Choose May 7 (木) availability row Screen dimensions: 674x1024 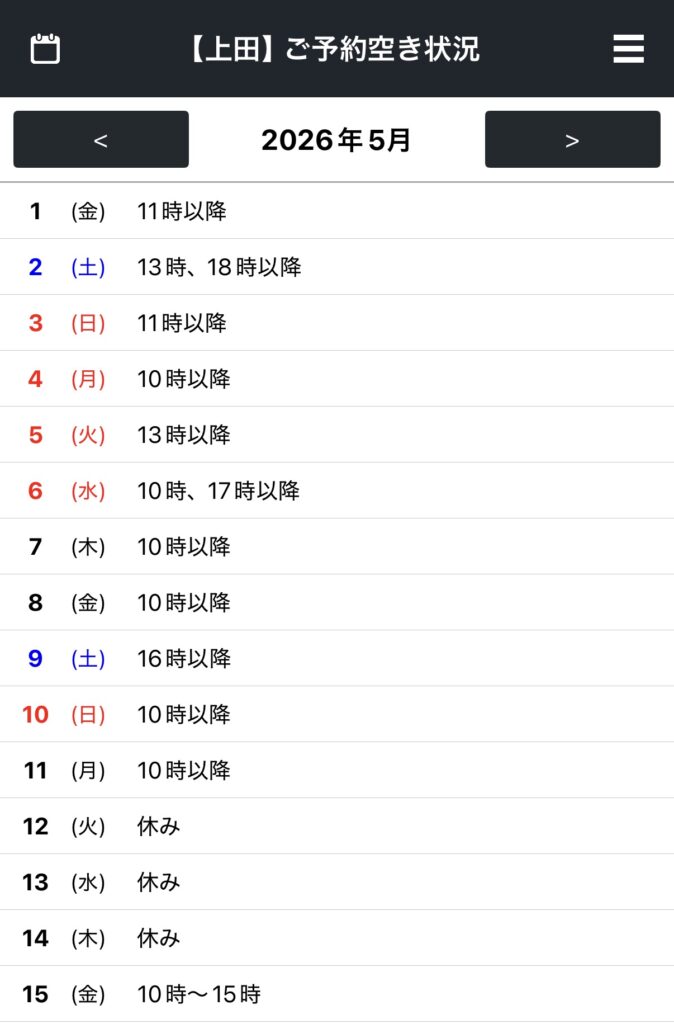coord(337,547)
